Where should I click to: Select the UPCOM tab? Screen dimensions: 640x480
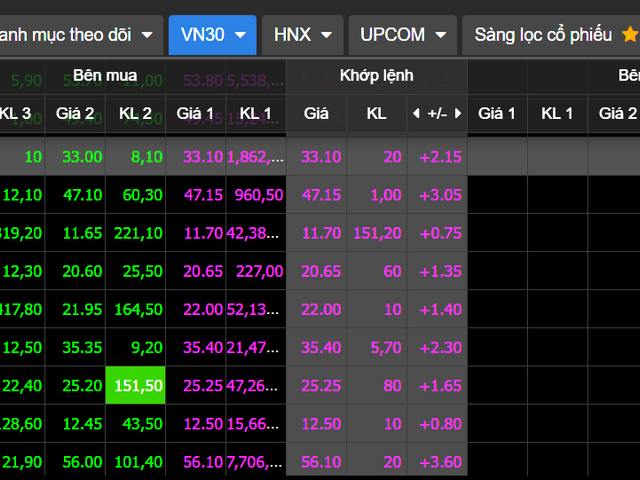click(392, 35)
